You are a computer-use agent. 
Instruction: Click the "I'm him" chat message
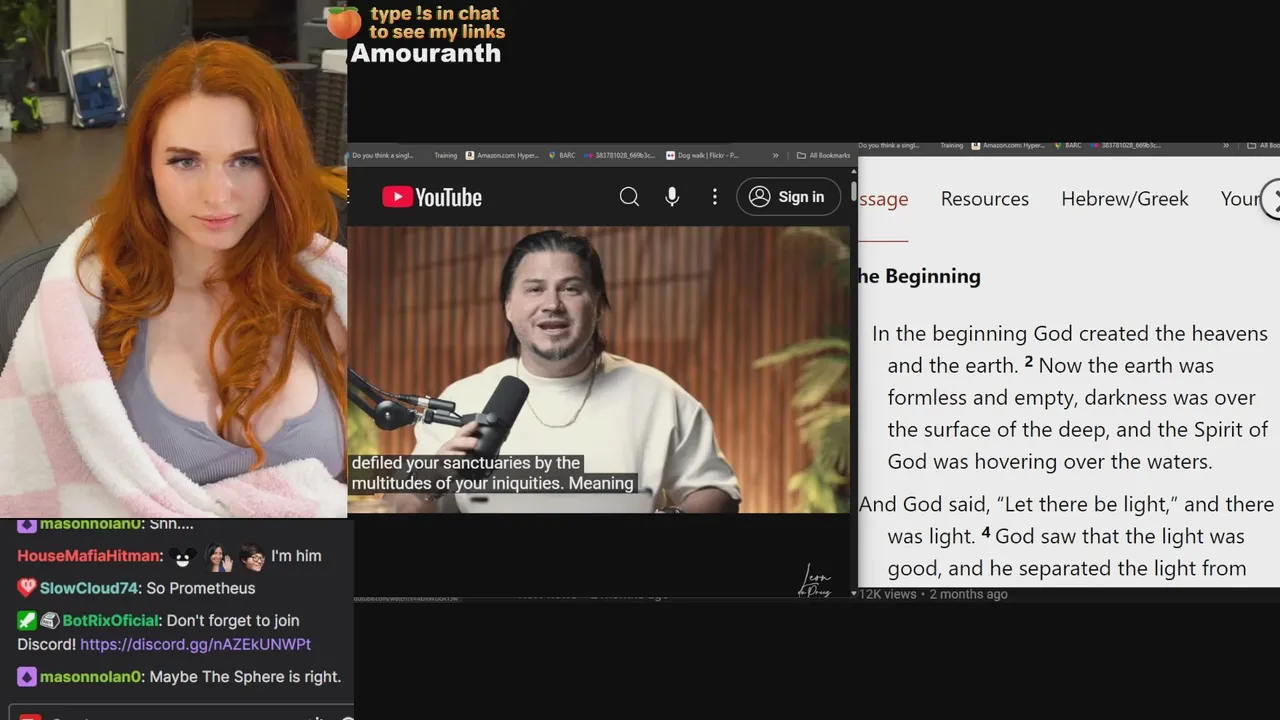click(x=296, y=556)
